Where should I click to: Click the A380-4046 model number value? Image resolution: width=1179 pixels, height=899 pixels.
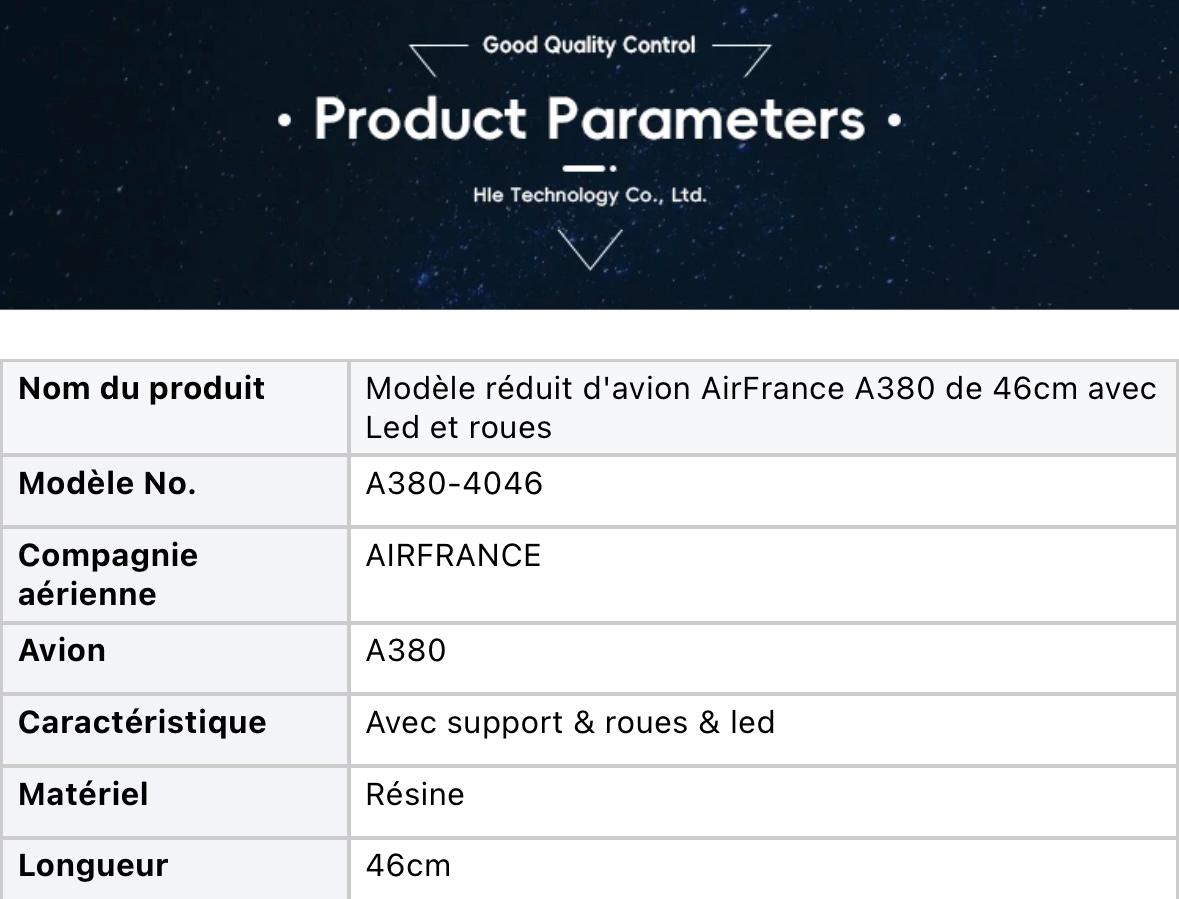point(454,483)
